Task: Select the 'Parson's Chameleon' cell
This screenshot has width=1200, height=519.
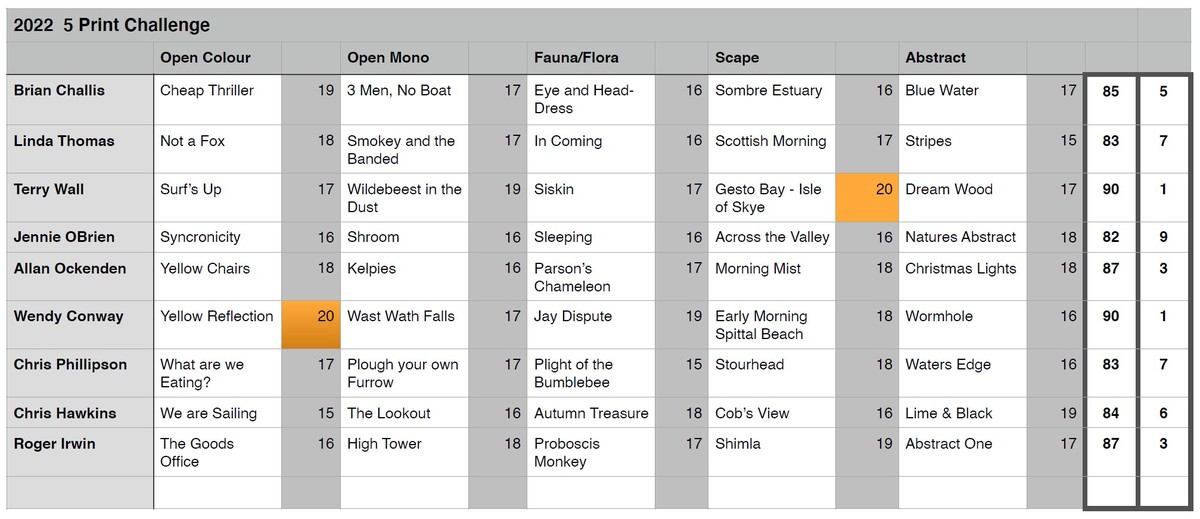Action: coord(591,277)
